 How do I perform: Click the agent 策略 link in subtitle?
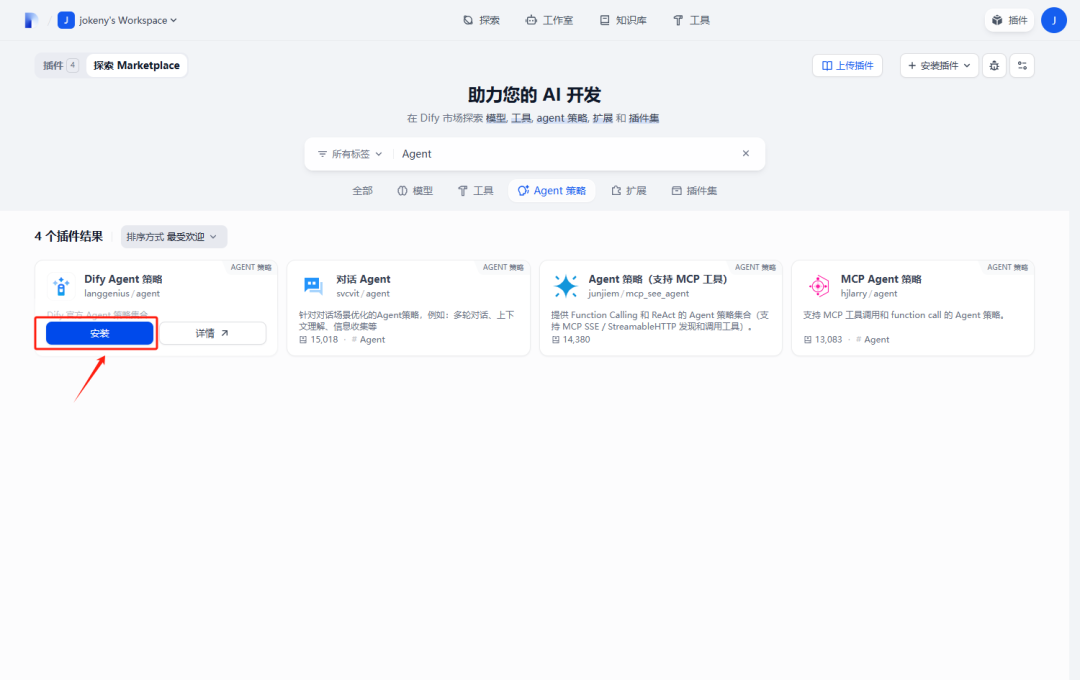point(561,119)
